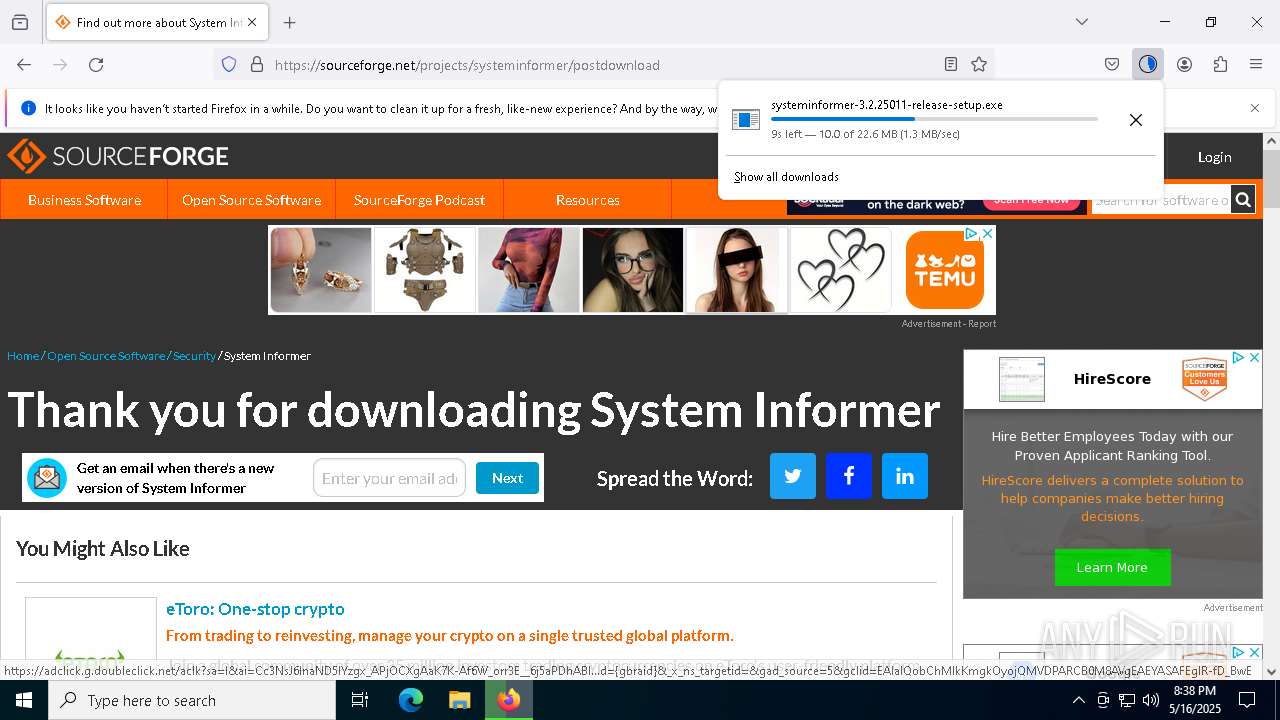Close the System Informer browser tab
Screen dimensions: 1280x720
[252, 22]
